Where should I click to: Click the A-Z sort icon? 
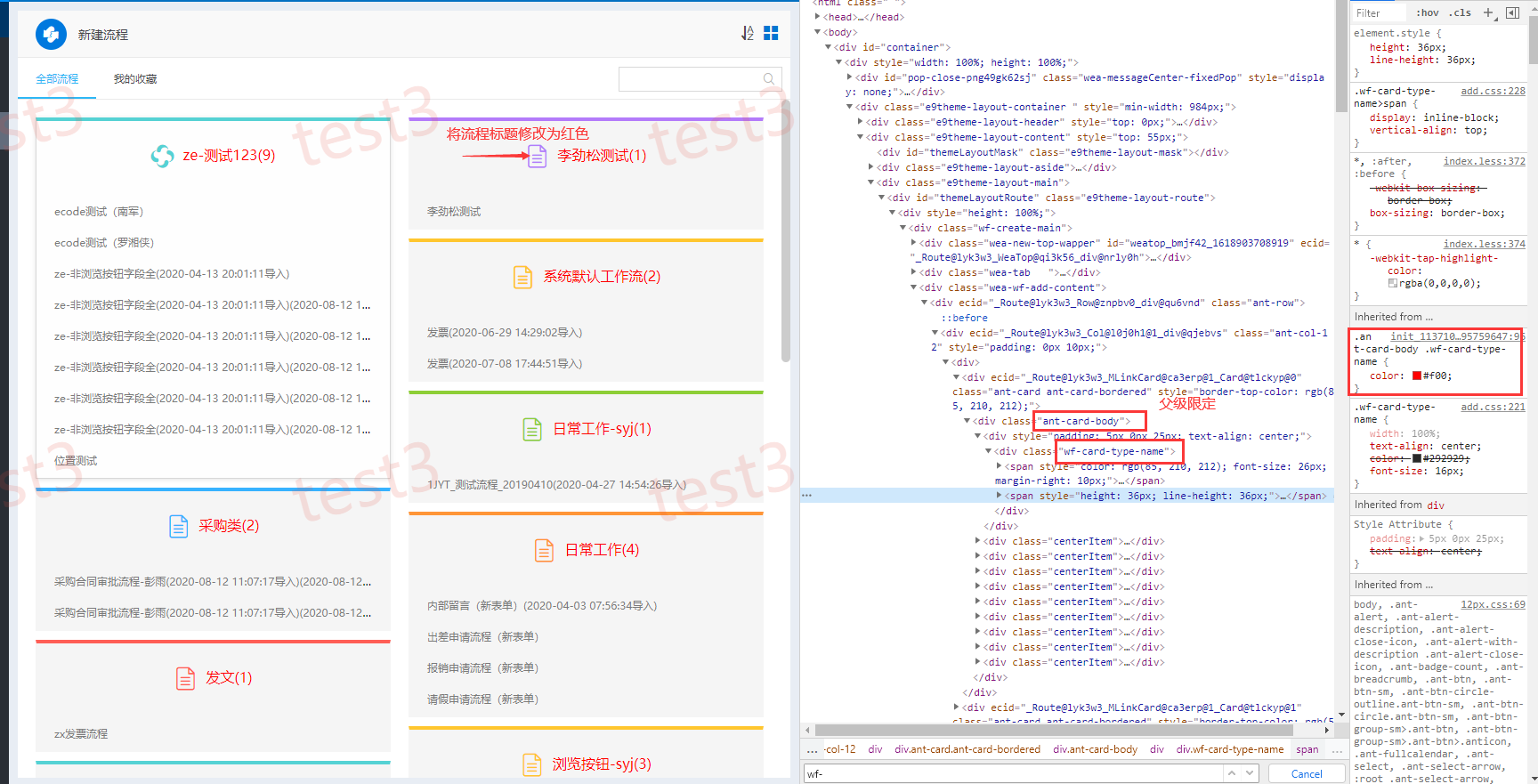(747, 33)
